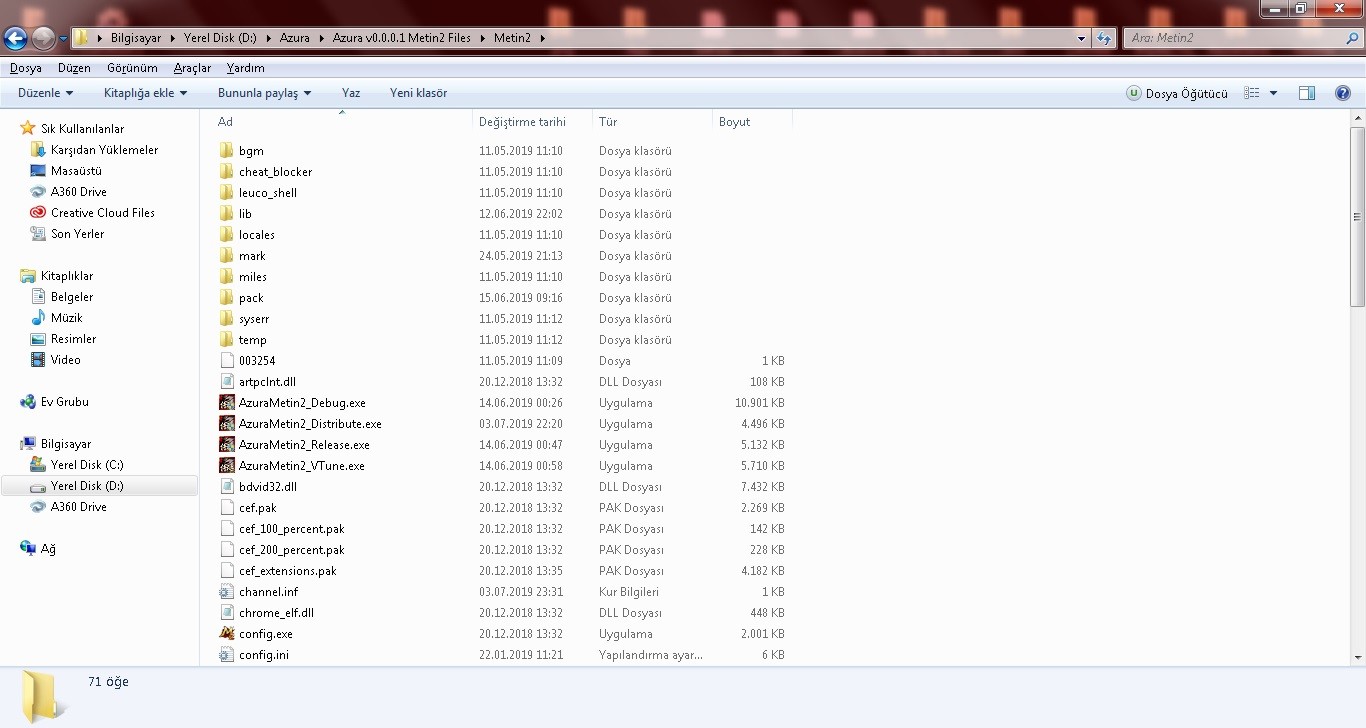Click Bilgisayar segment in address breadcrumb
This screenshot has width=1366, height=728.
136,38
